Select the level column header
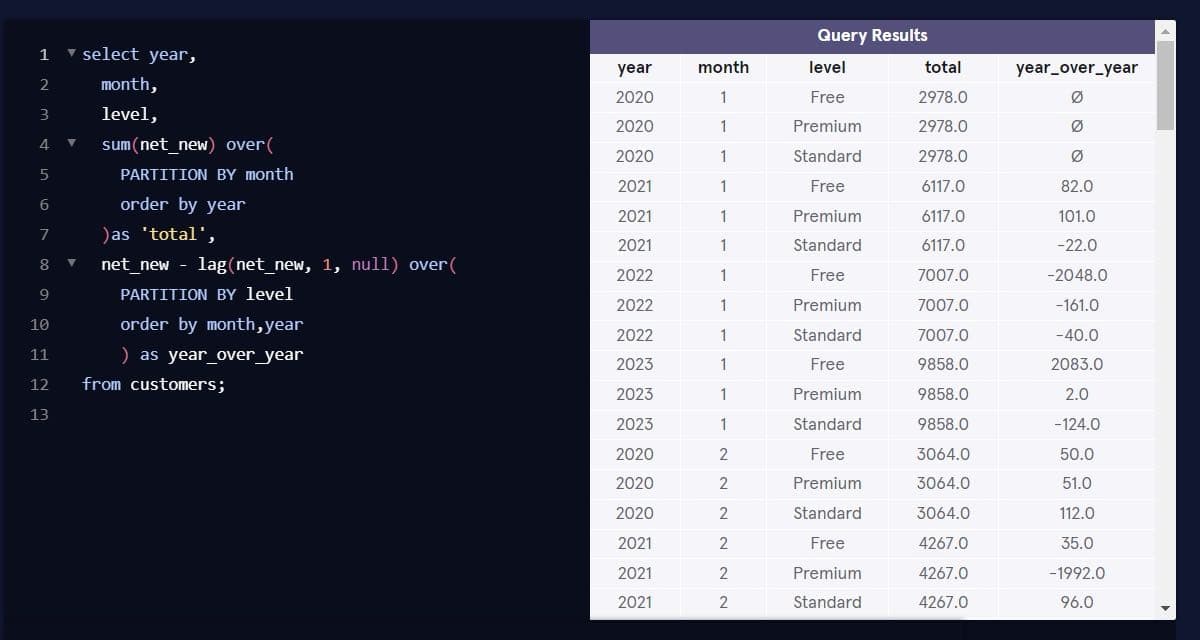This screenshot has height=640, width=1200. pyautogui.click(x=827, y=67)
